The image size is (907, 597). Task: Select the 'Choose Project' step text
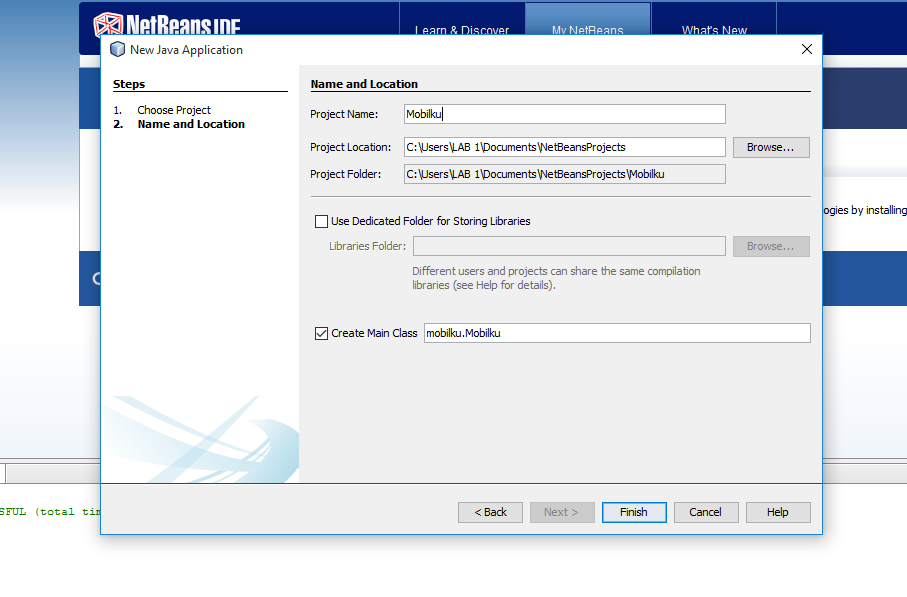pyautogui.click(x=174, y=110)
